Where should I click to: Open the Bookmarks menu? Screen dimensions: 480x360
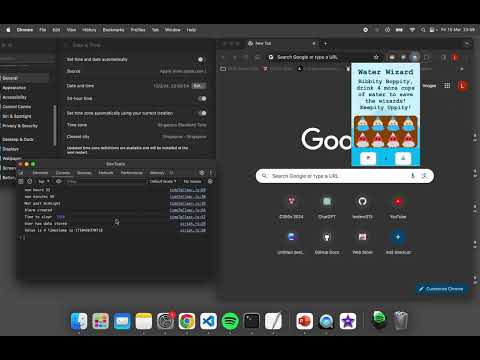click(113, 30)
